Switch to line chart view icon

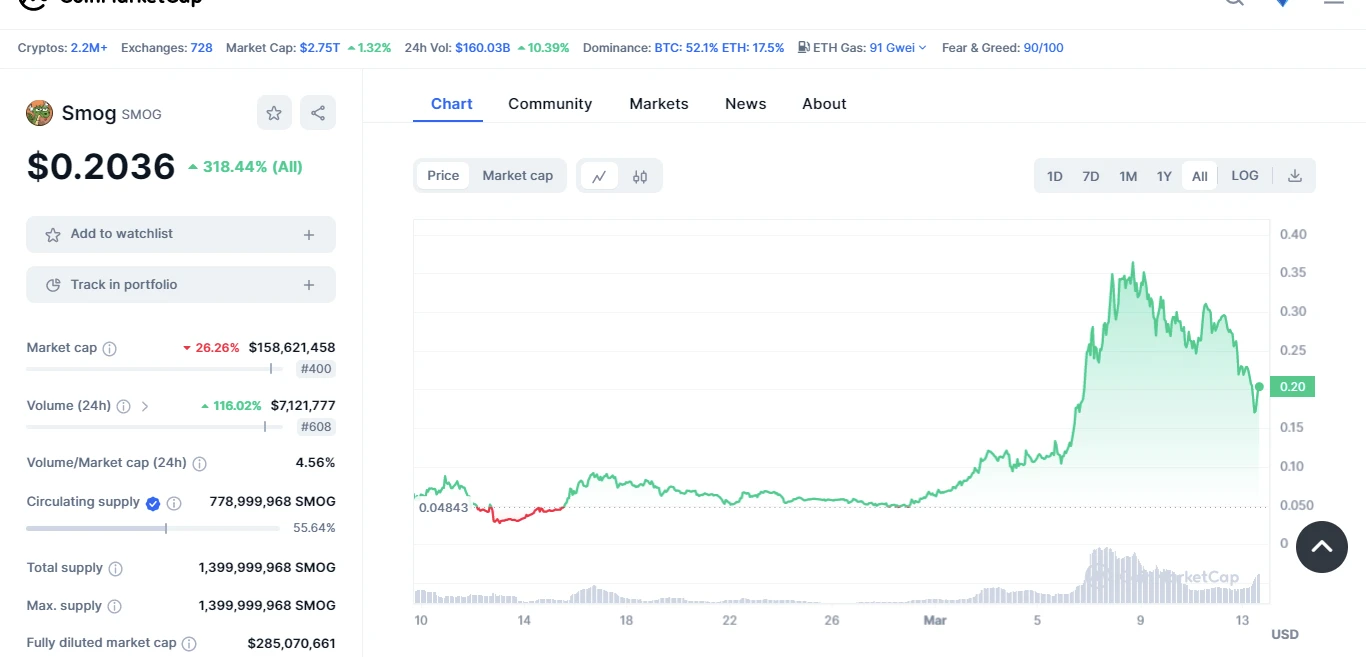(599, 176)
